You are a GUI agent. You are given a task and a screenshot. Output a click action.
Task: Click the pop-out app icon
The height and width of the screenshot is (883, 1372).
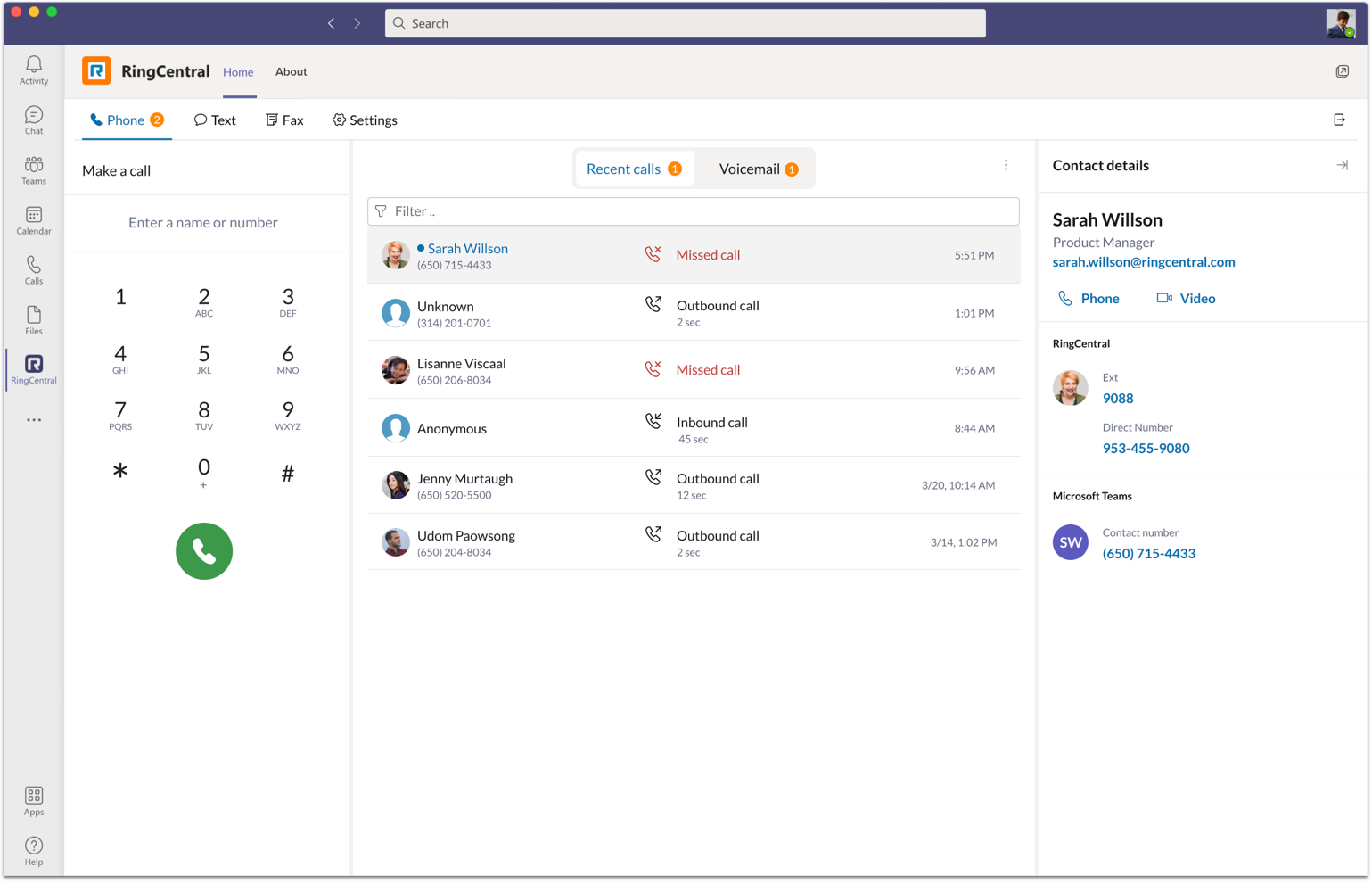pyautogui.click(x=1342, y=71)
